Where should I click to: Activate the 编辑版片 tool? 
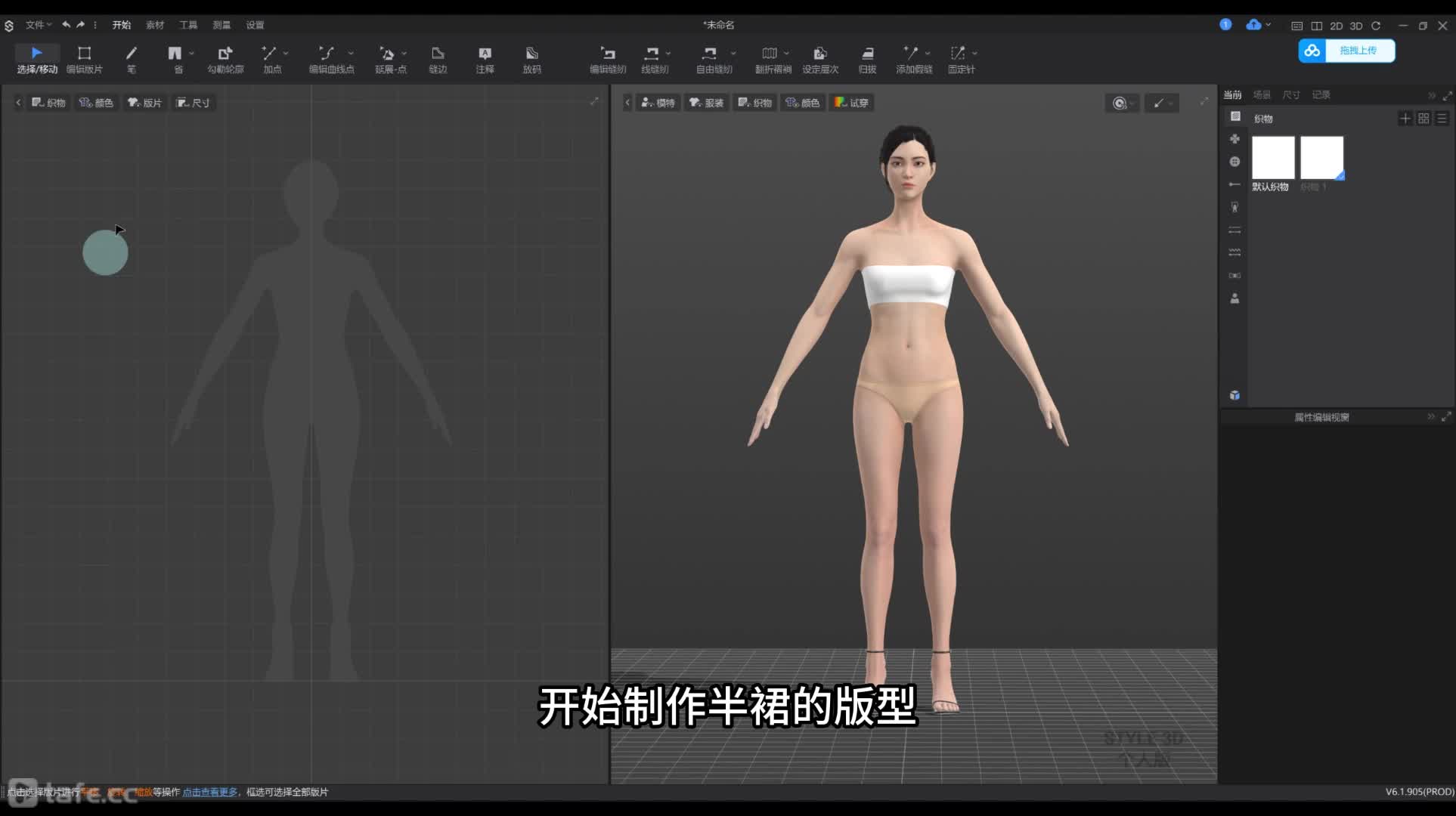[84, 59]
